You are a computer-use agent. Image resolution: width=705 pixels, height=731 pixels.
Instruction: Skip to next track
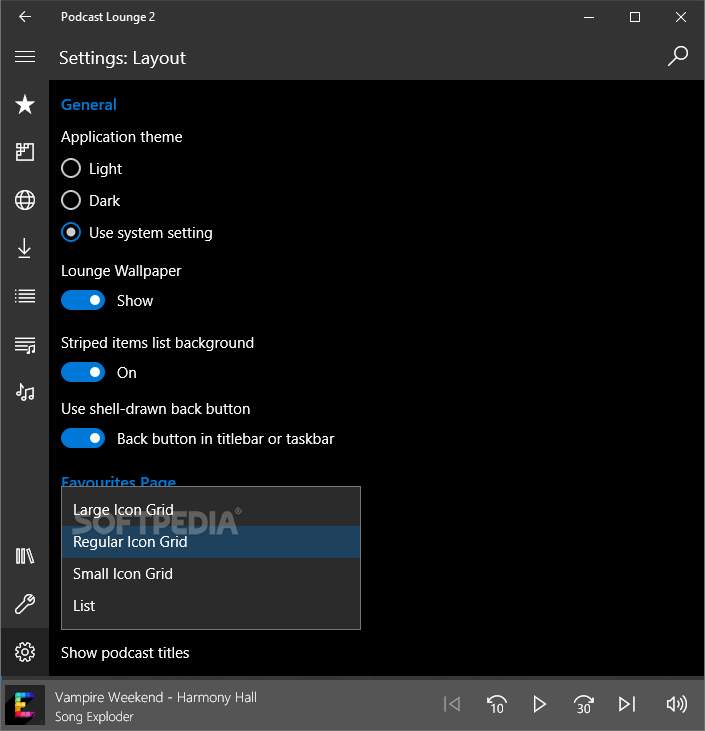(x=627, y=704)
